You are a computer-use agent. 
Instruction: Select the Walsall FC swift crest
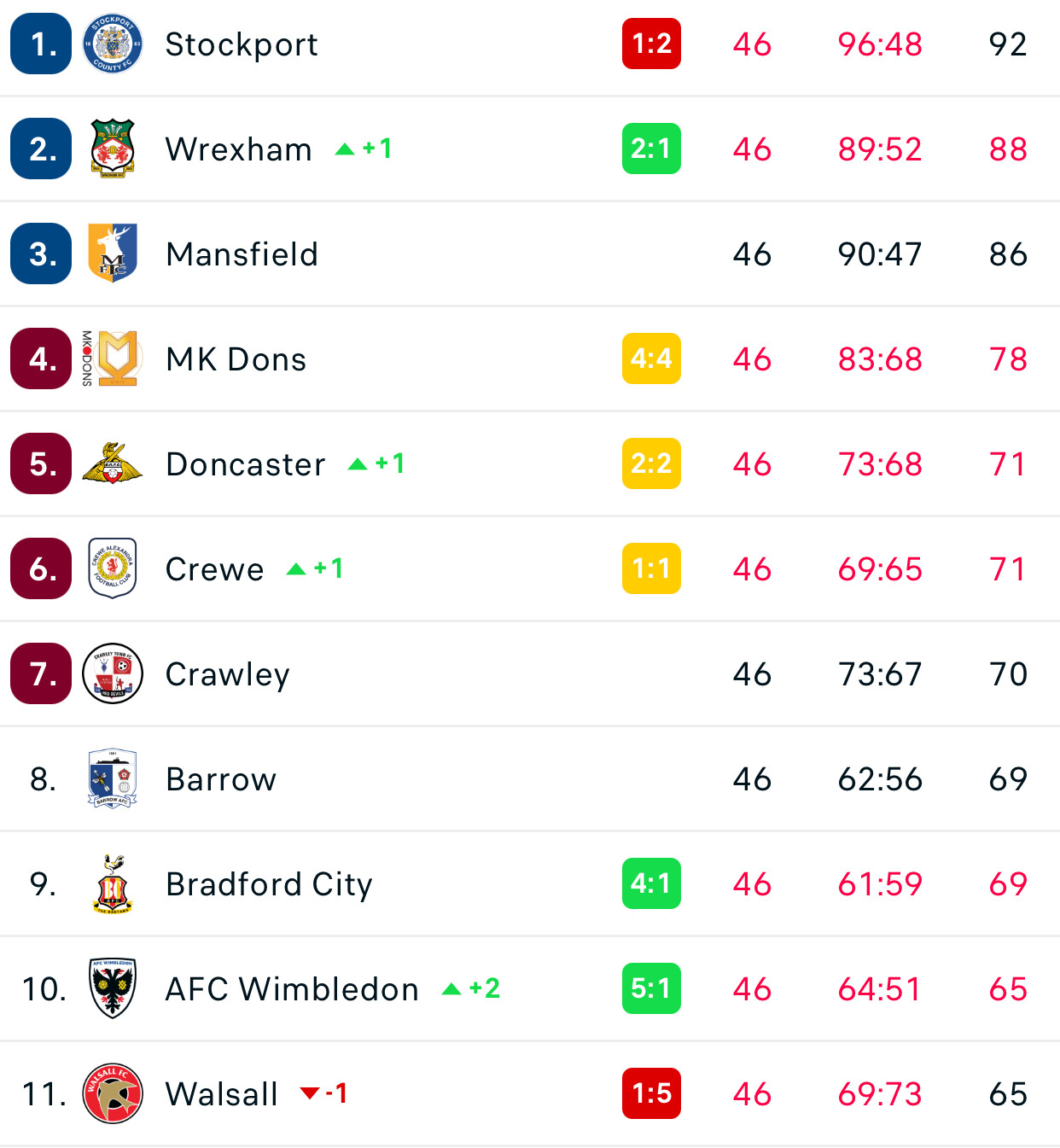(113, 1093)
